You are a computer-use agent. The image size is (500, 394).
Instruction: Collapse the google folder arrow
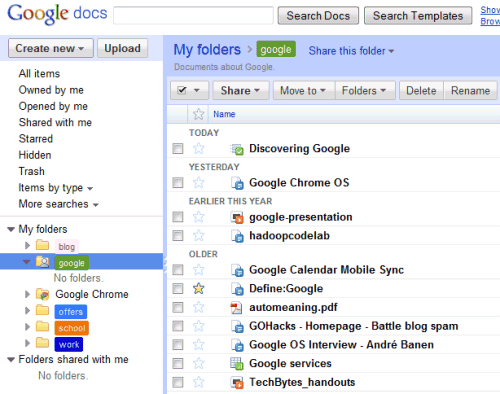[27, 262]
